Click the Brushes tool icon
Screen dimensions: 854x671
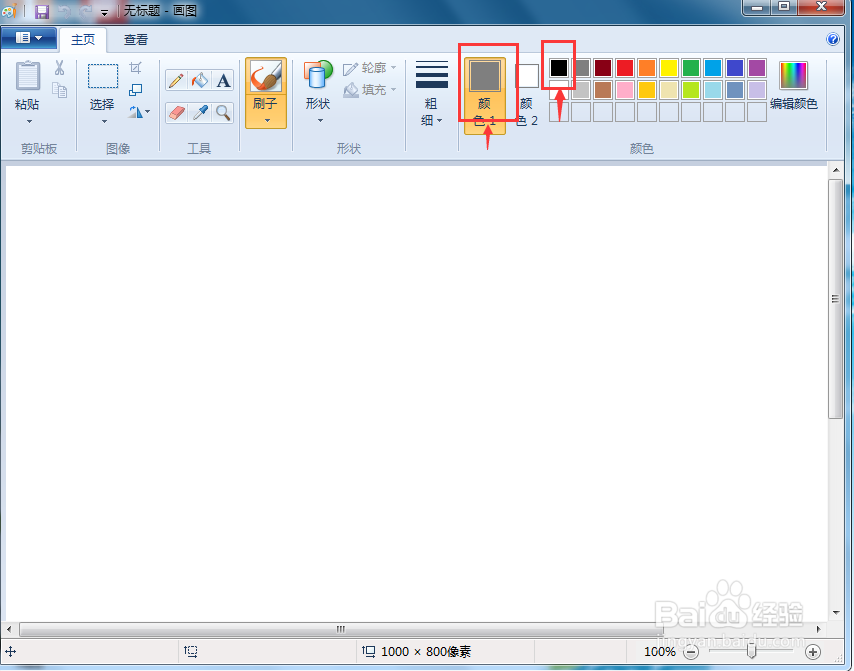coord(266,76)
